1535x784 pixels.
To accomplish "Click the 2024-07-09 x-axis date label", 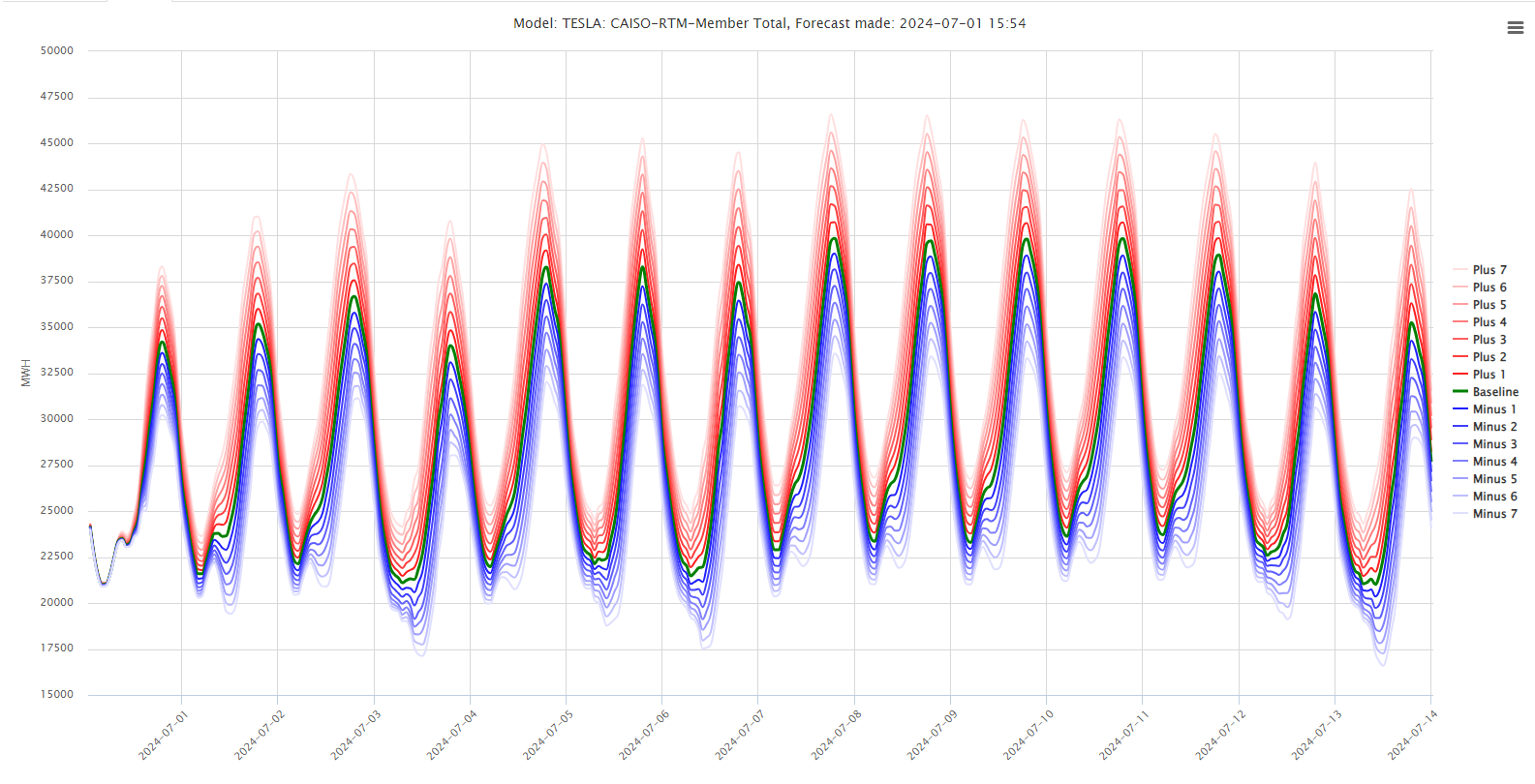I will (933, 735).
